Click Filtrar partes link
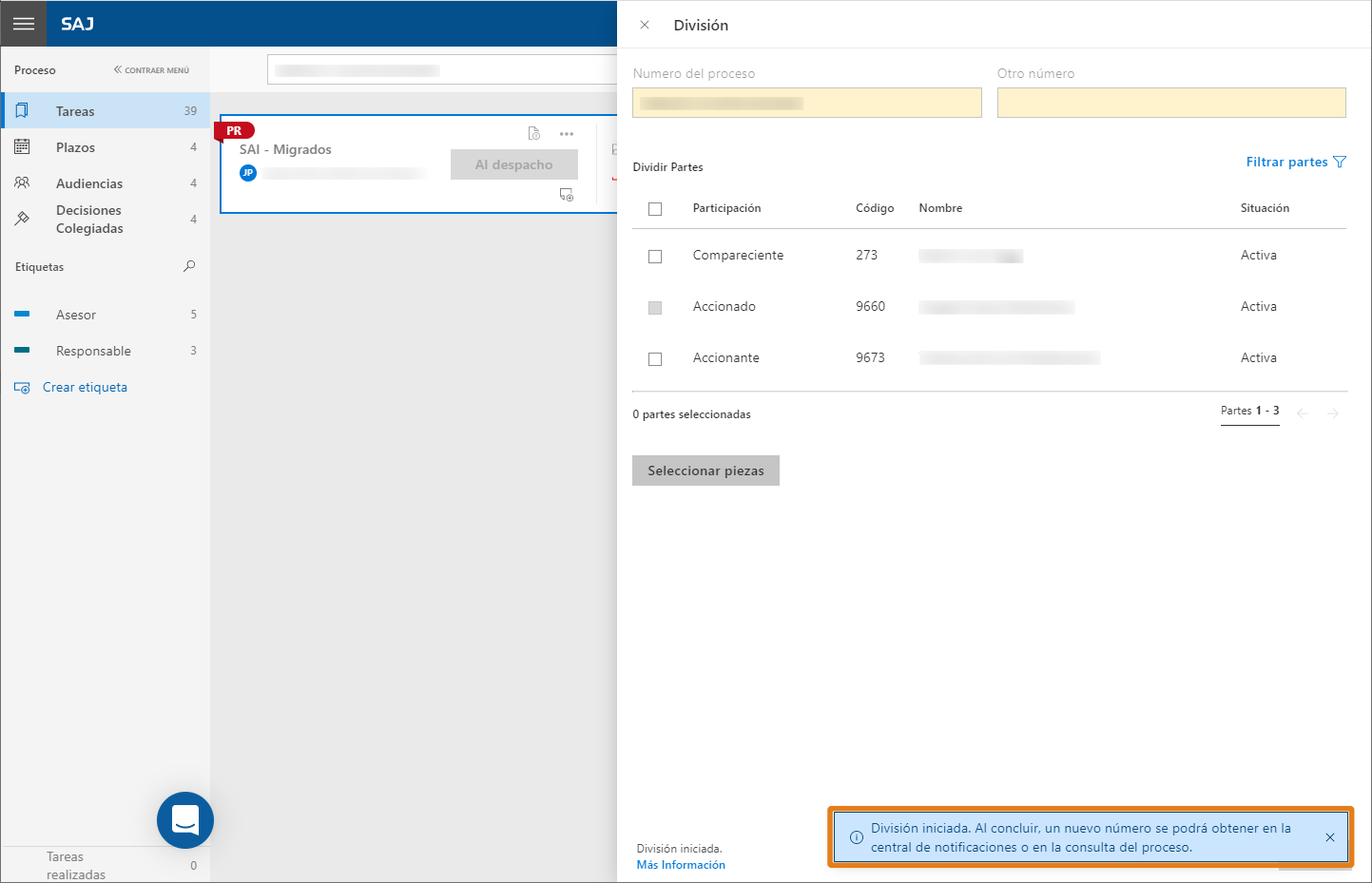Viewport: 1372px width, 883px height. pos(1286,162)
